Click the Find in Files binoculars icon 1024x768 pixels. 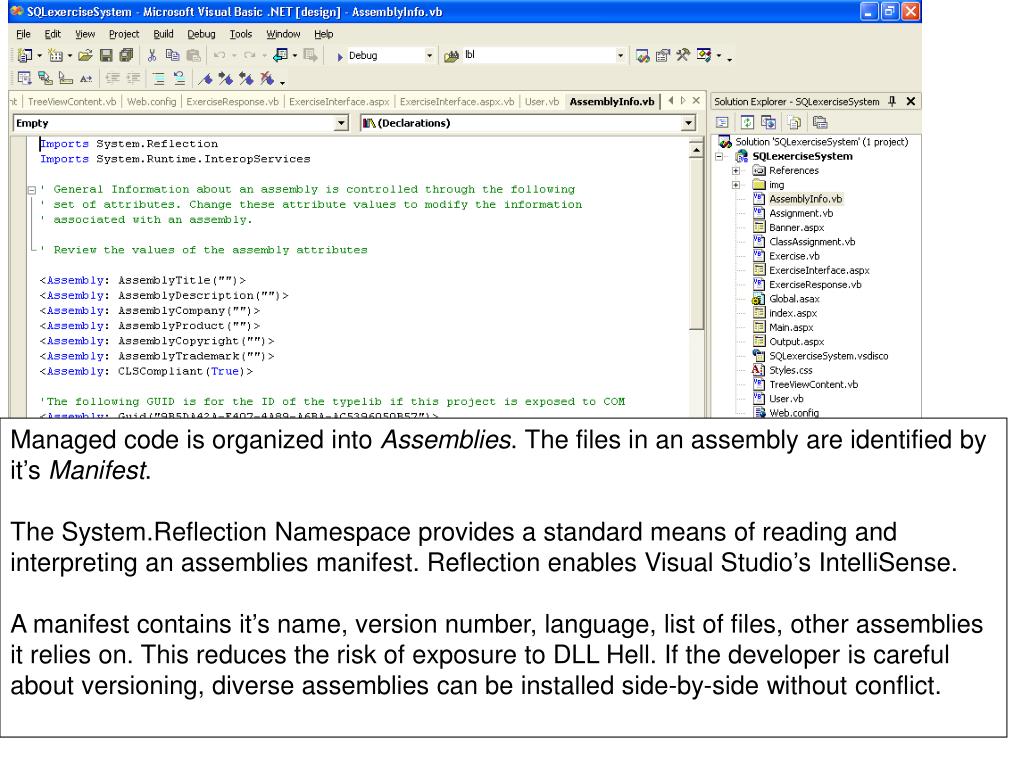coord(451,57)
